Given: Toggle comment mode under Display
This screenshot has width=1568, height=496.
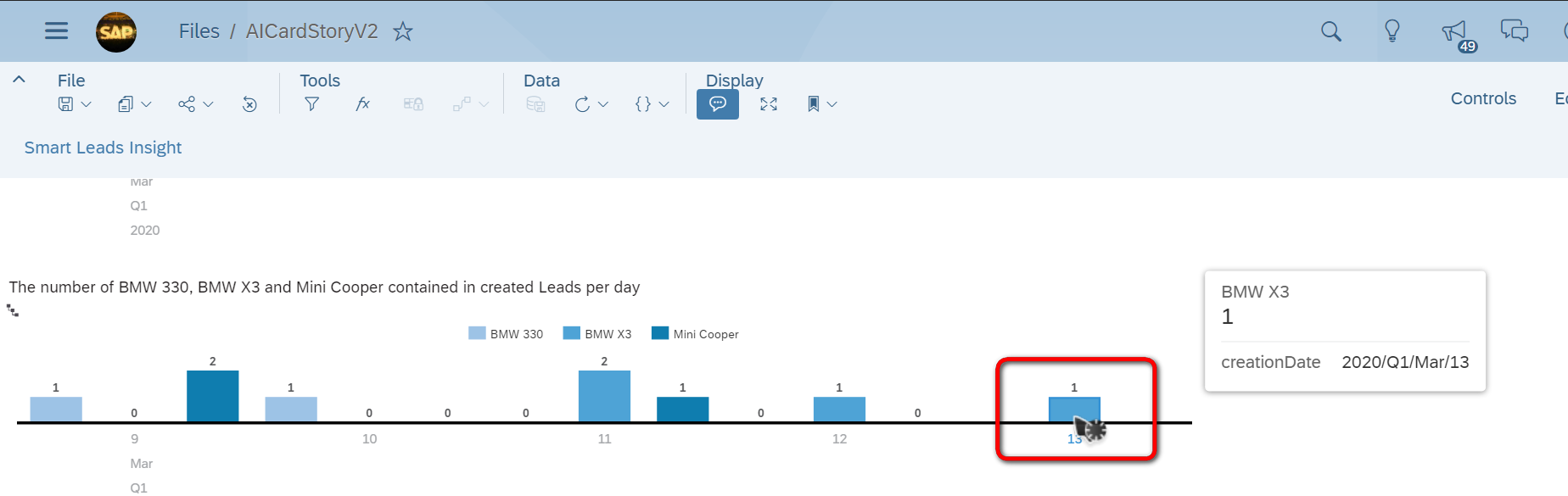Looking at the screenshot, I should click(x=718, y=104).
